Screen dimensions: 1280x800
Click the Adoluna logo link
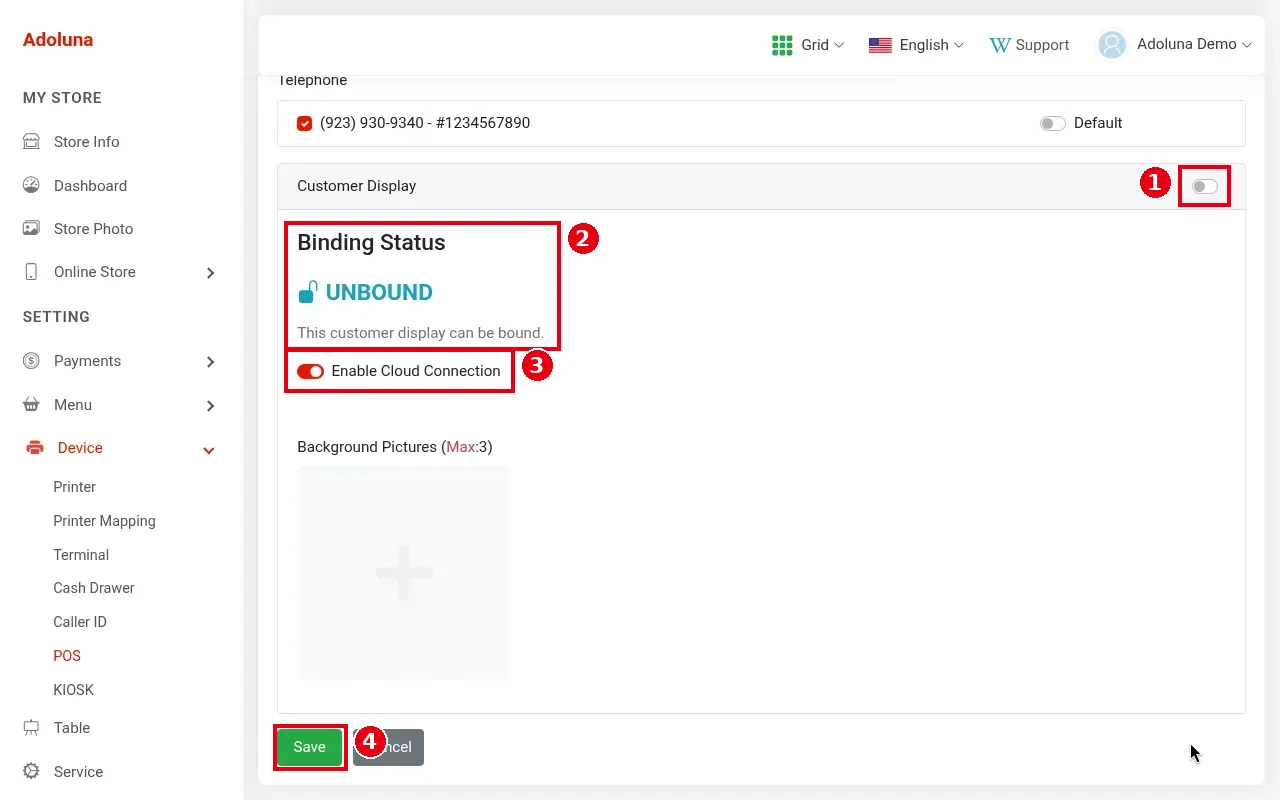[x=58, y=40]
